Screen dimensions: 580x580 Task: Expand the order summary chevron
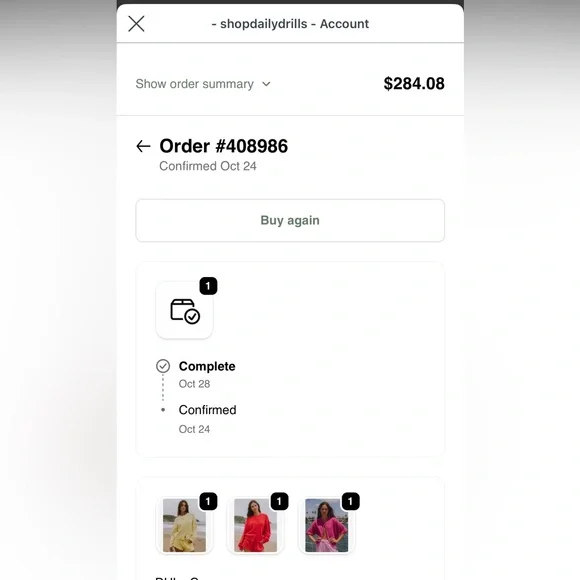[x=266, y=84]
